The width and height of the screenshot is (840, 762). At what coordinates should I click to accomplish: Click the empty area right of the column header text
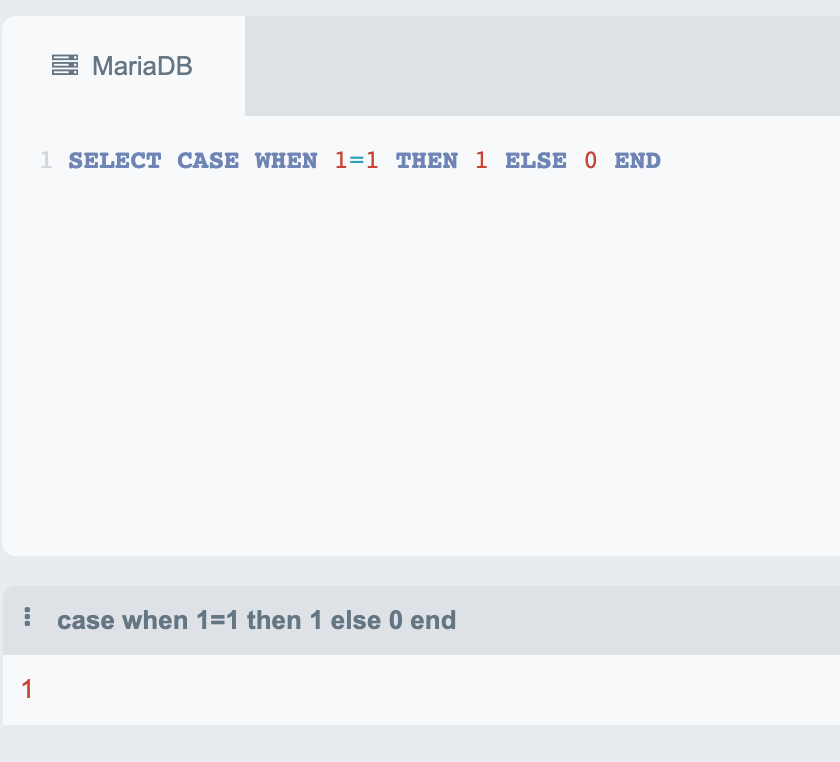(x=648, y=620)
